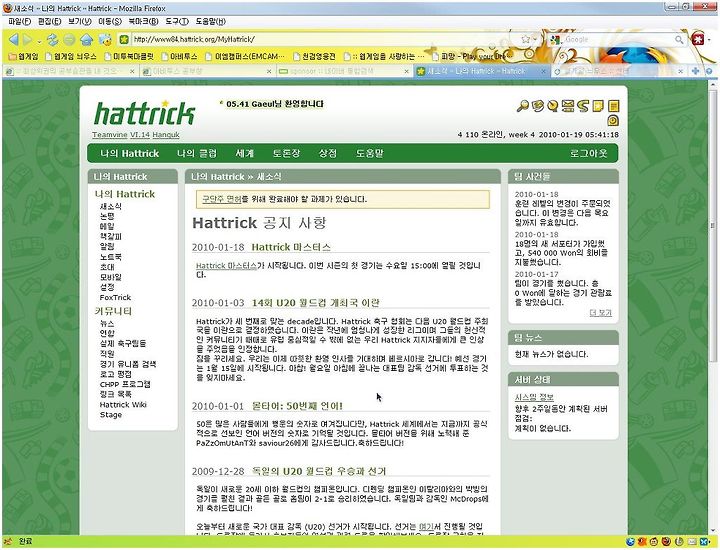Image resolution: width=720 pixels, height=550 pixels.
Task: Click the smiley toolbar icon next to home
Action: pyautogui.click(x=105, y=40)
